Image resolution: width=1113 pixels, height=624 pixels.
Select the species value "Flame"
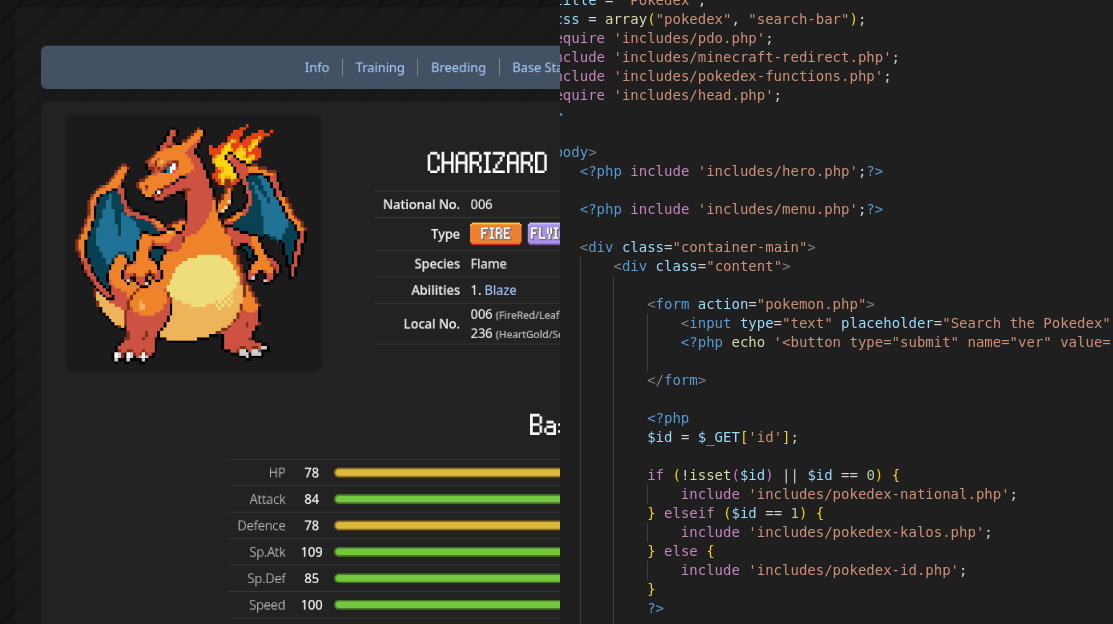488,264
